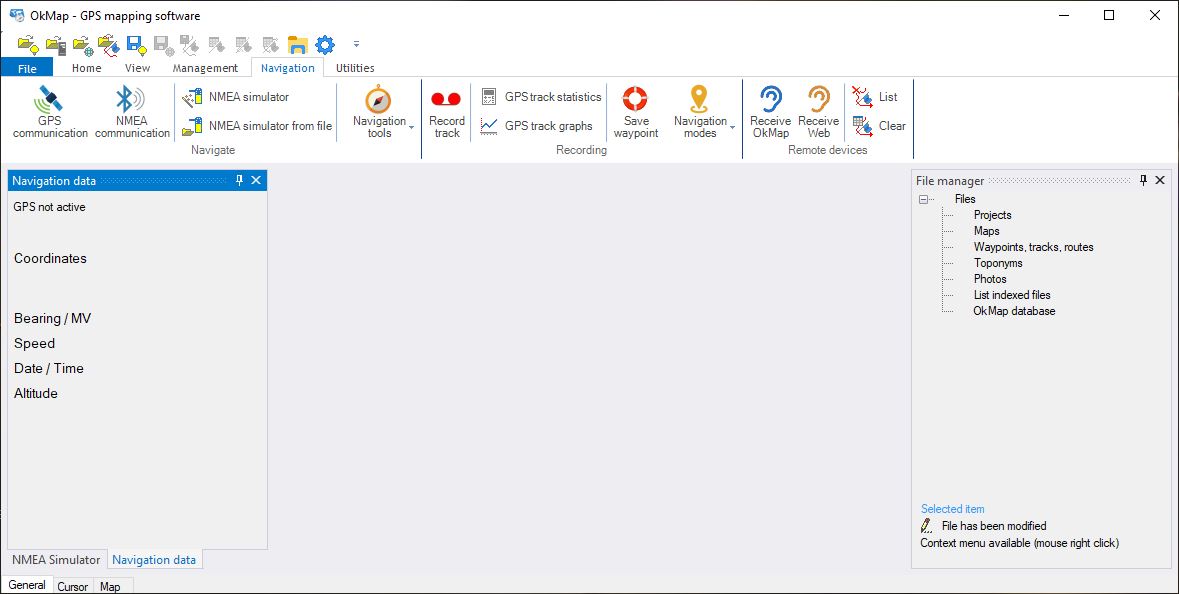
Task: Open Navigation modes pin icon
Action: click(x=699, y=99)
